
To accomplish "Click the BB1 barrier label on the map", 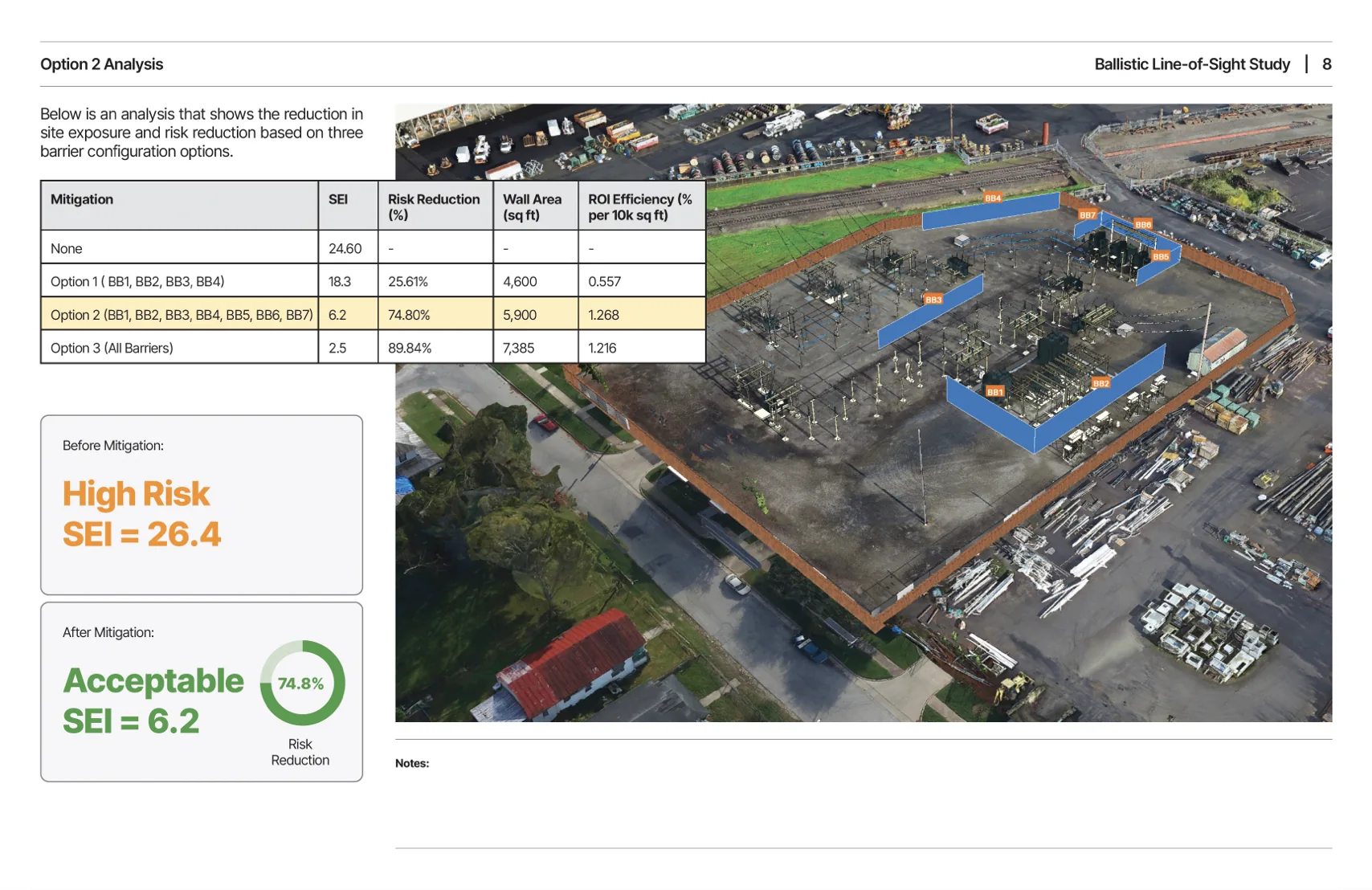I will coord(994,392).
